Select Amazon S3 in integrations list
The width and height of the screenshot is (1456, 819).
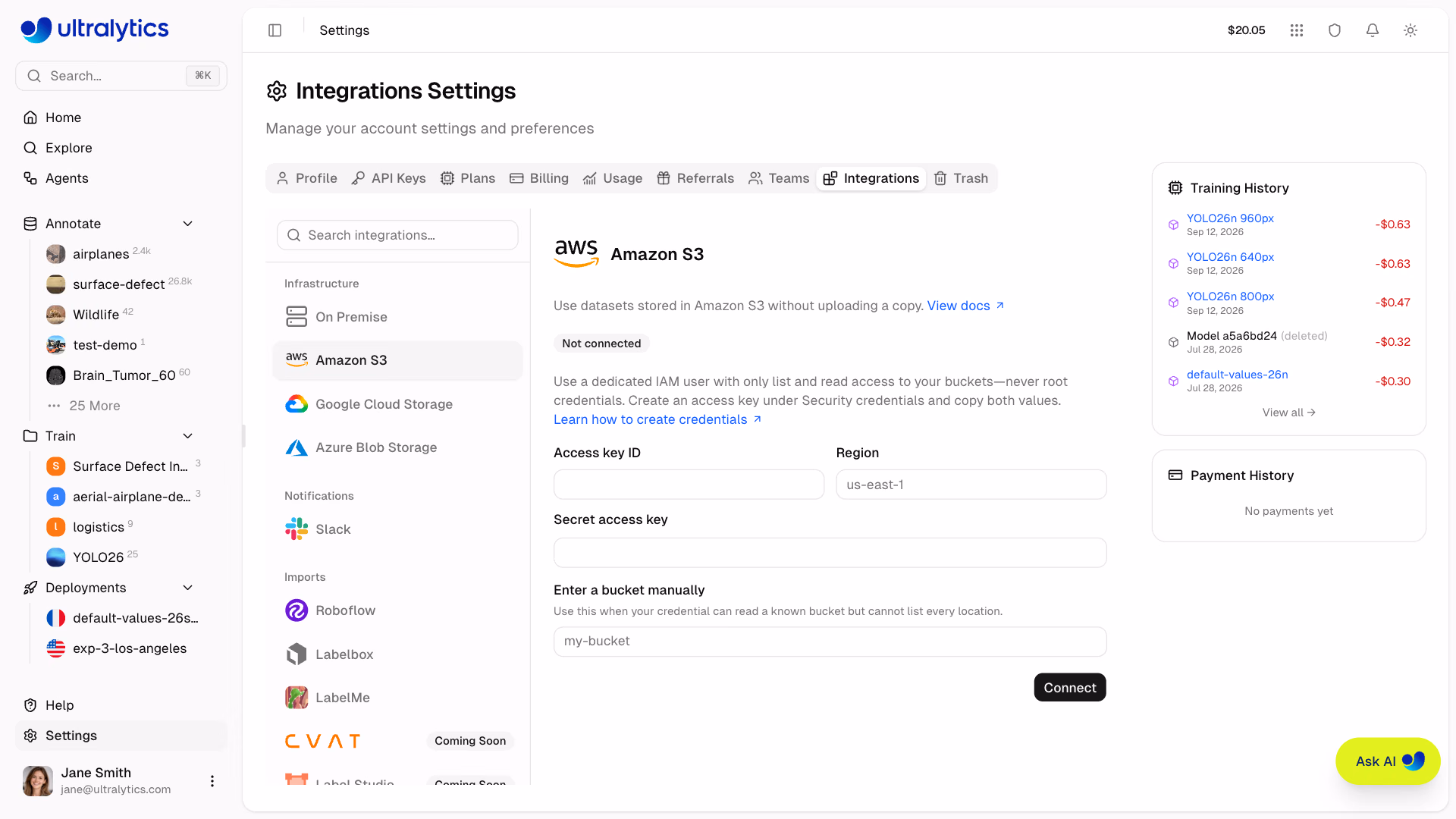(x=397, y=360)
